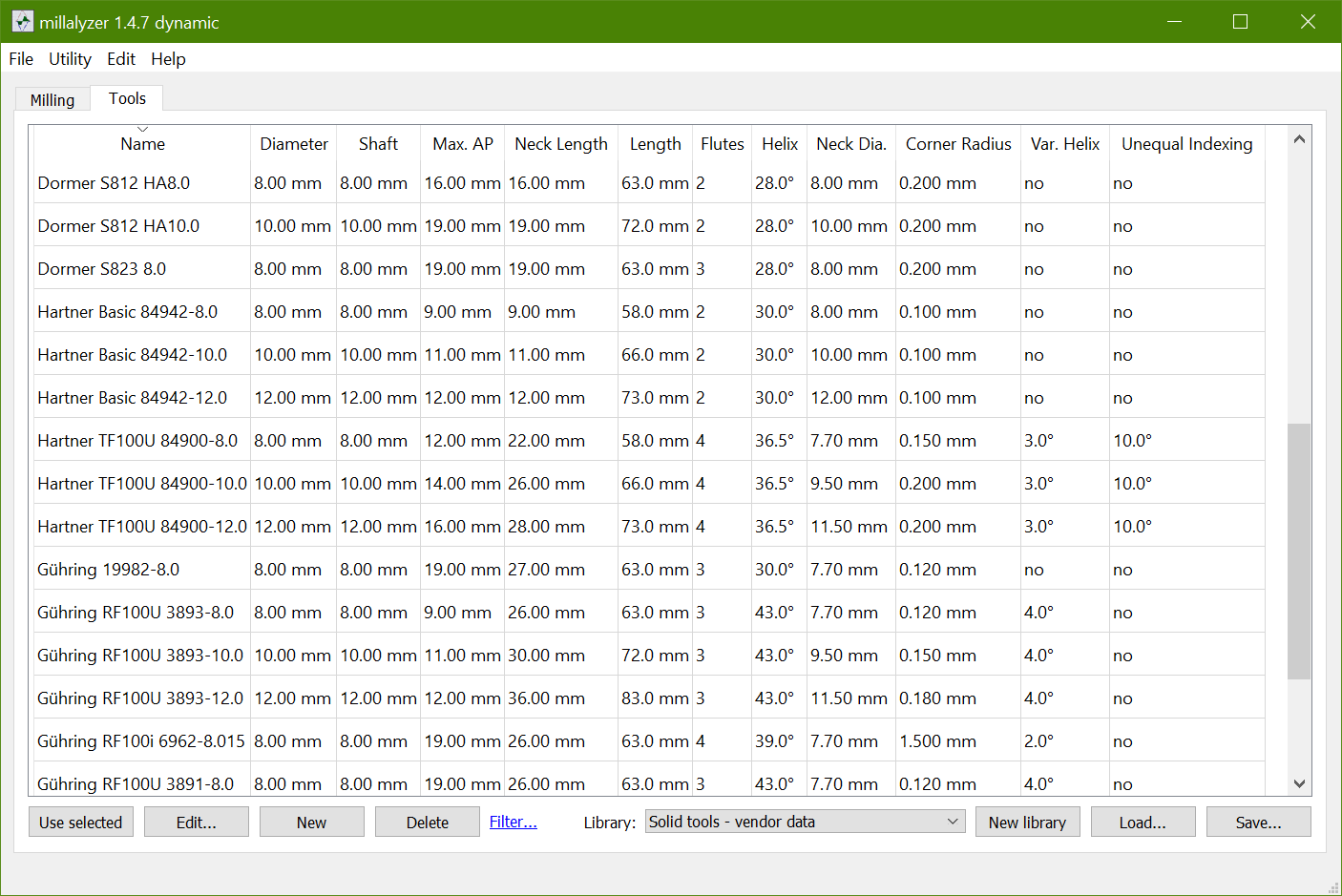The width and height of the screenshot is (1342, 896).
Task: Click the Length column header
Action: click(x=656, y=144)
